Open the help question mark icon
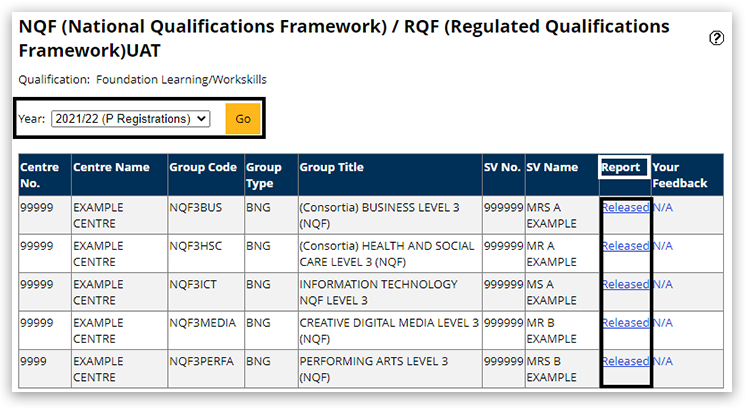The height and width of the screenshot is (410, 750). (x=716, y=38)
